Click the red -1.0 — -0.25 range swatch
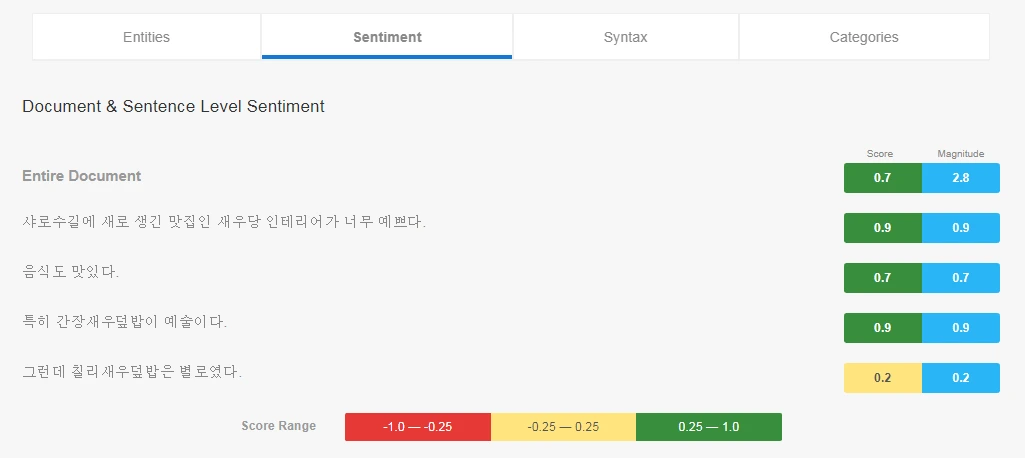 click(x=417, y=427)
